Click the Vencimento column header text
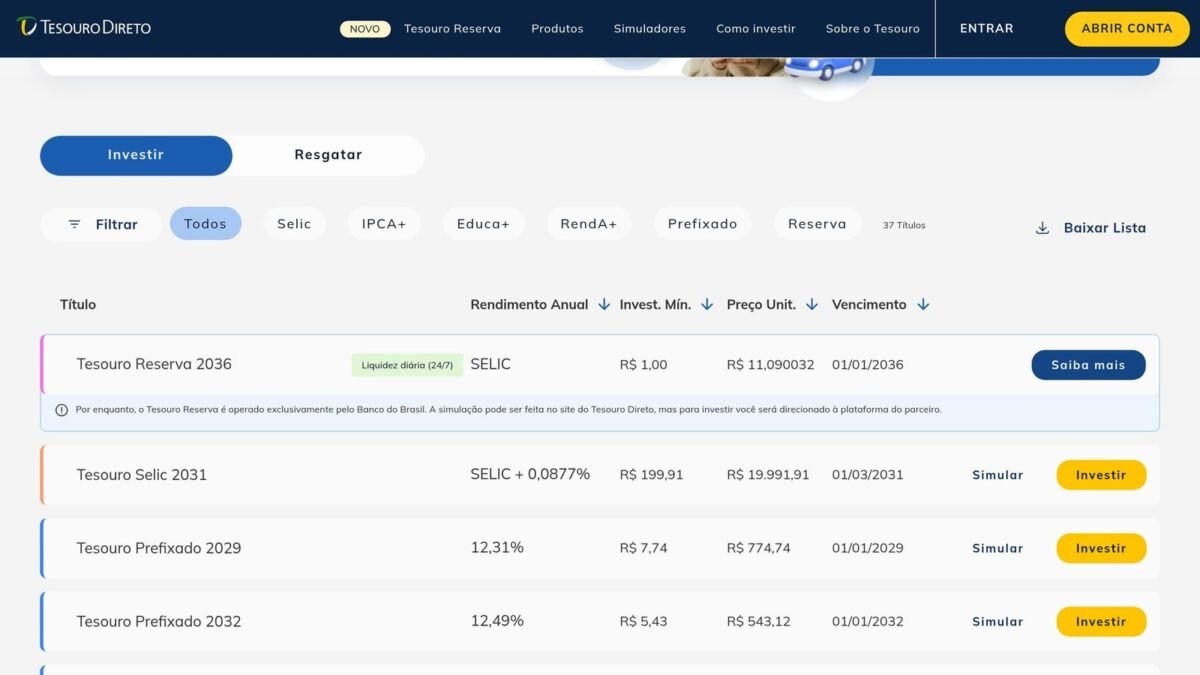The width and height of the screenshot is (1200, 675). [x=869, y=304]
